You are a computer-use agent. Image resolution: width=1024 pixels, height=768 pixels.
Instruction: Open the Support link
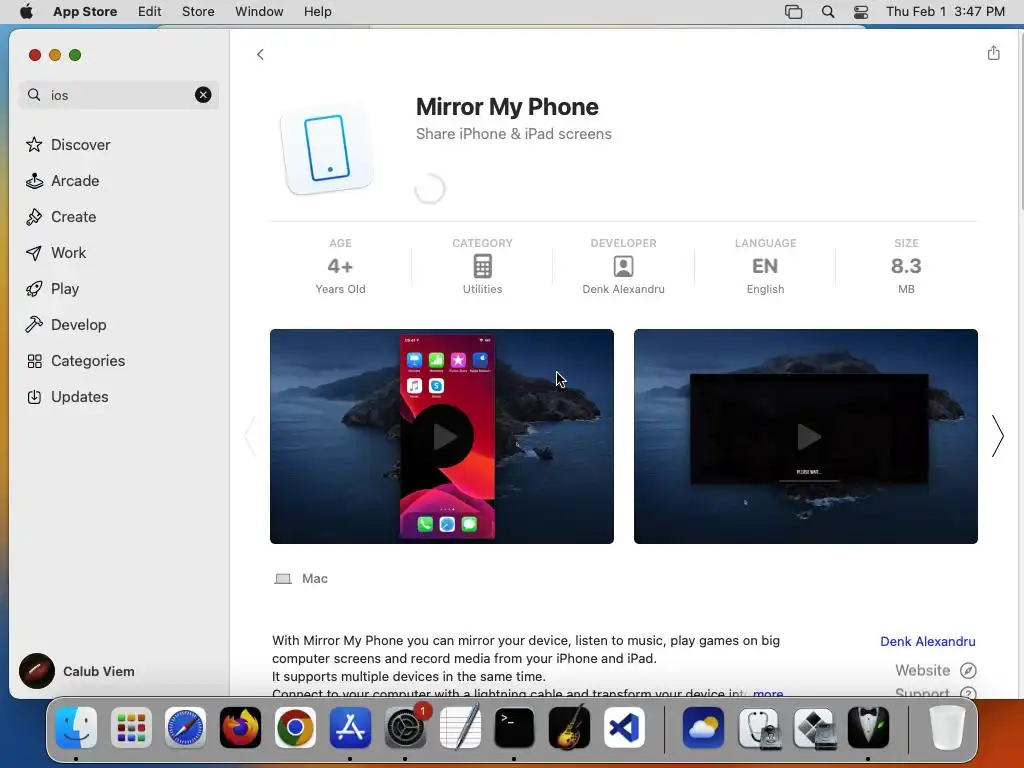(x=935, y=693)
